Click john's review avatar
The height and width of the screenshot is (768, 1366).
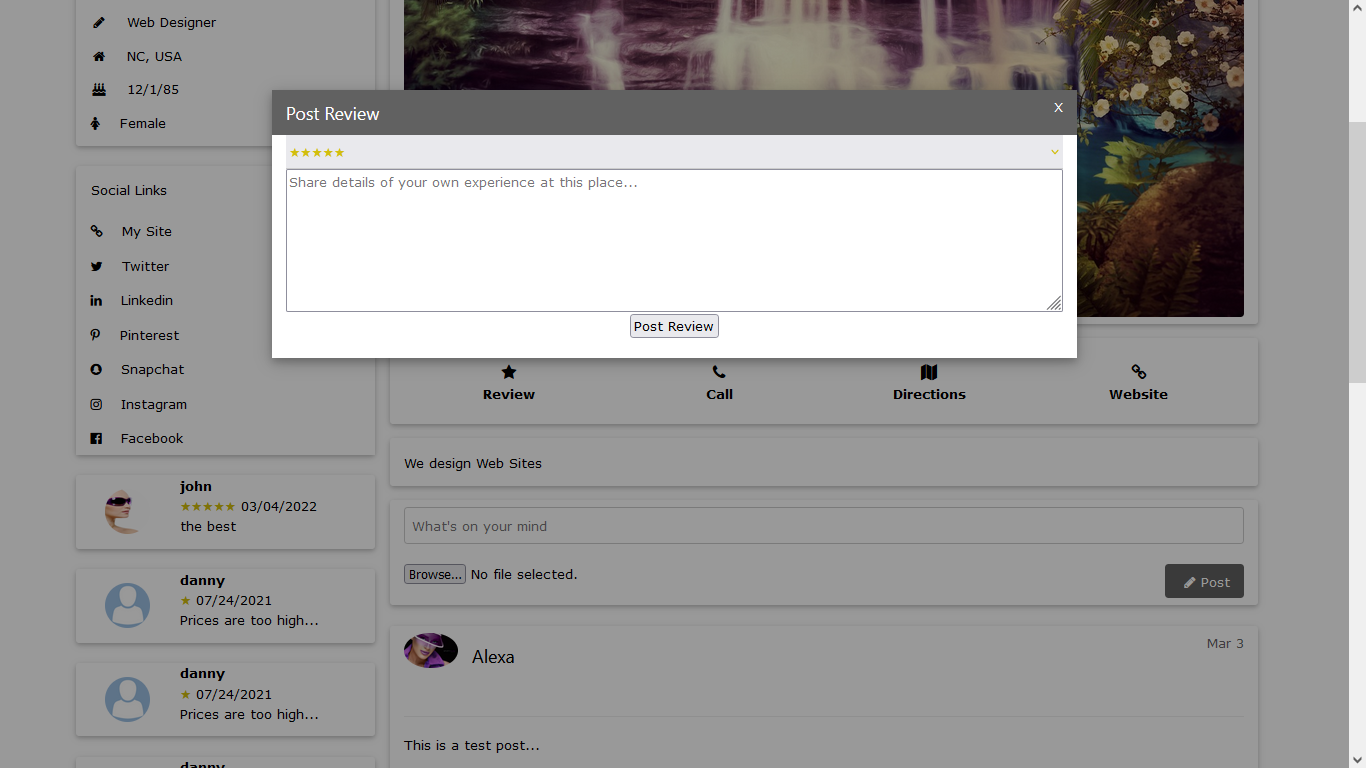126,511
